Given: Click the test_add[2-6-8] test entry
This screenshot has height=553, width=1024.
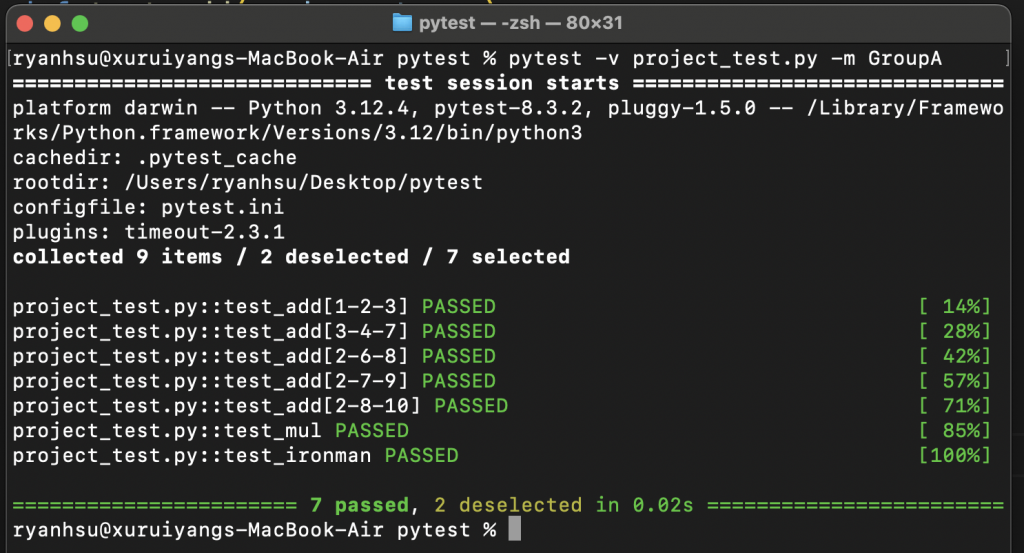Looking at the screenshot, I should click(254, 356).
